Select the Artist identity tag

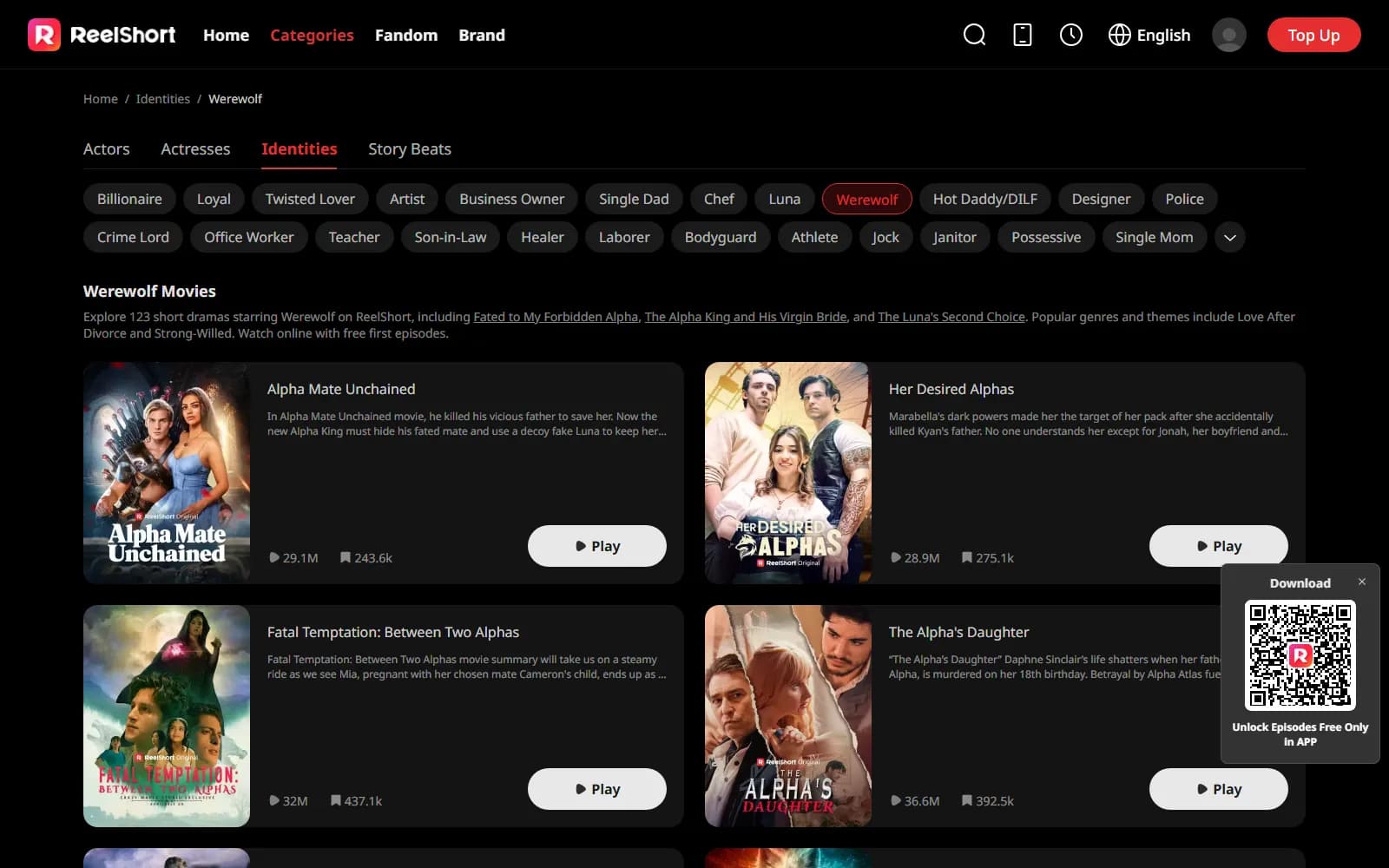click(407, 199)
